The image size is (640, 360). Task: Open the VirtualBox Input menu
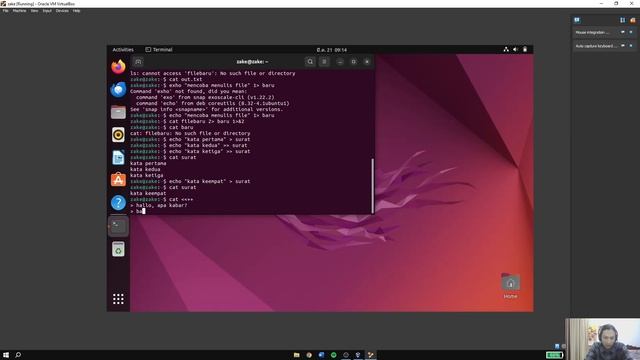coord(47,11)
